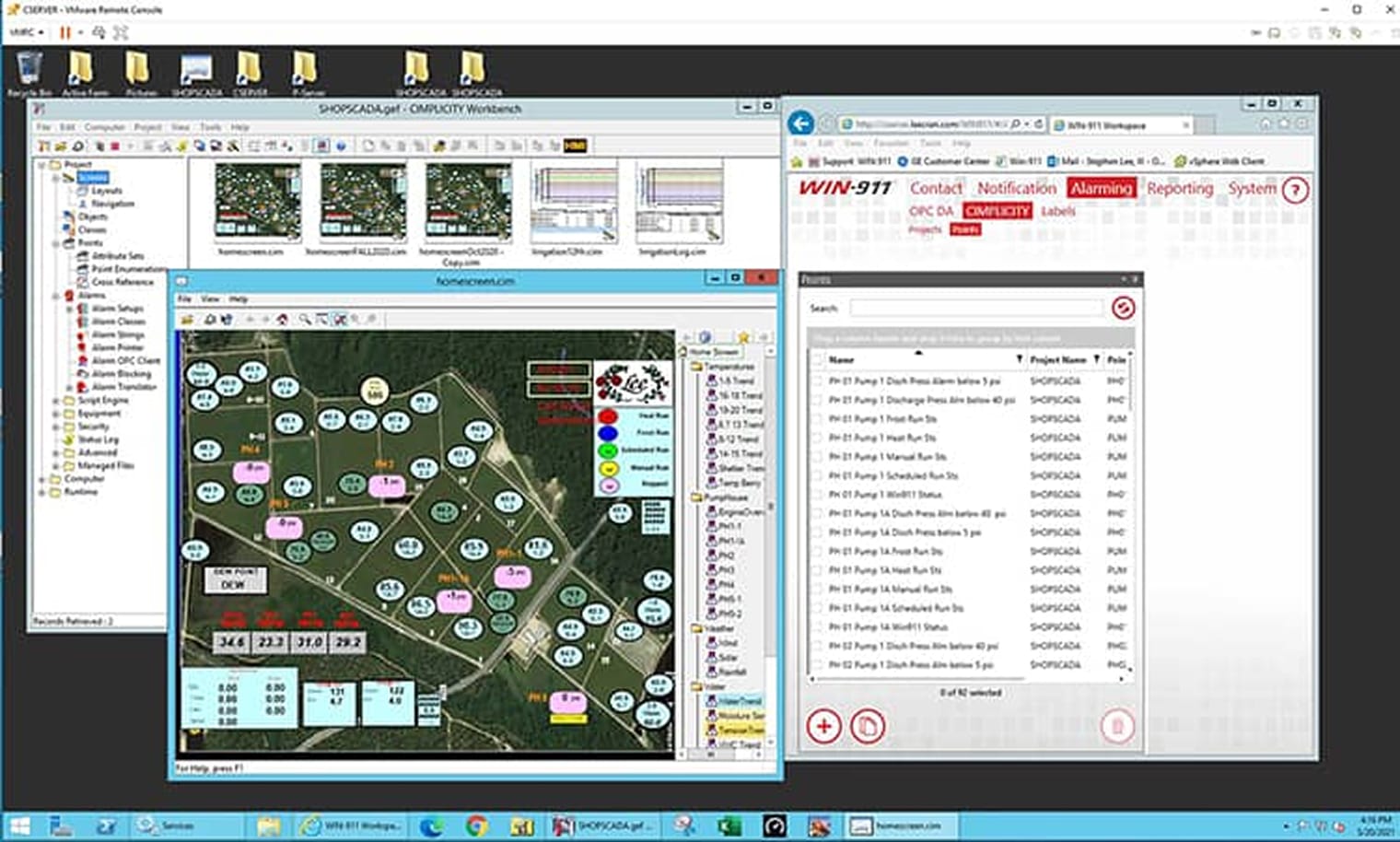Image resolution: width=1400 pixels, height=842 pixels.
Task: Select checkbox for PH 01 Pump 1 Win911 Status
Action: coord(817,495)
